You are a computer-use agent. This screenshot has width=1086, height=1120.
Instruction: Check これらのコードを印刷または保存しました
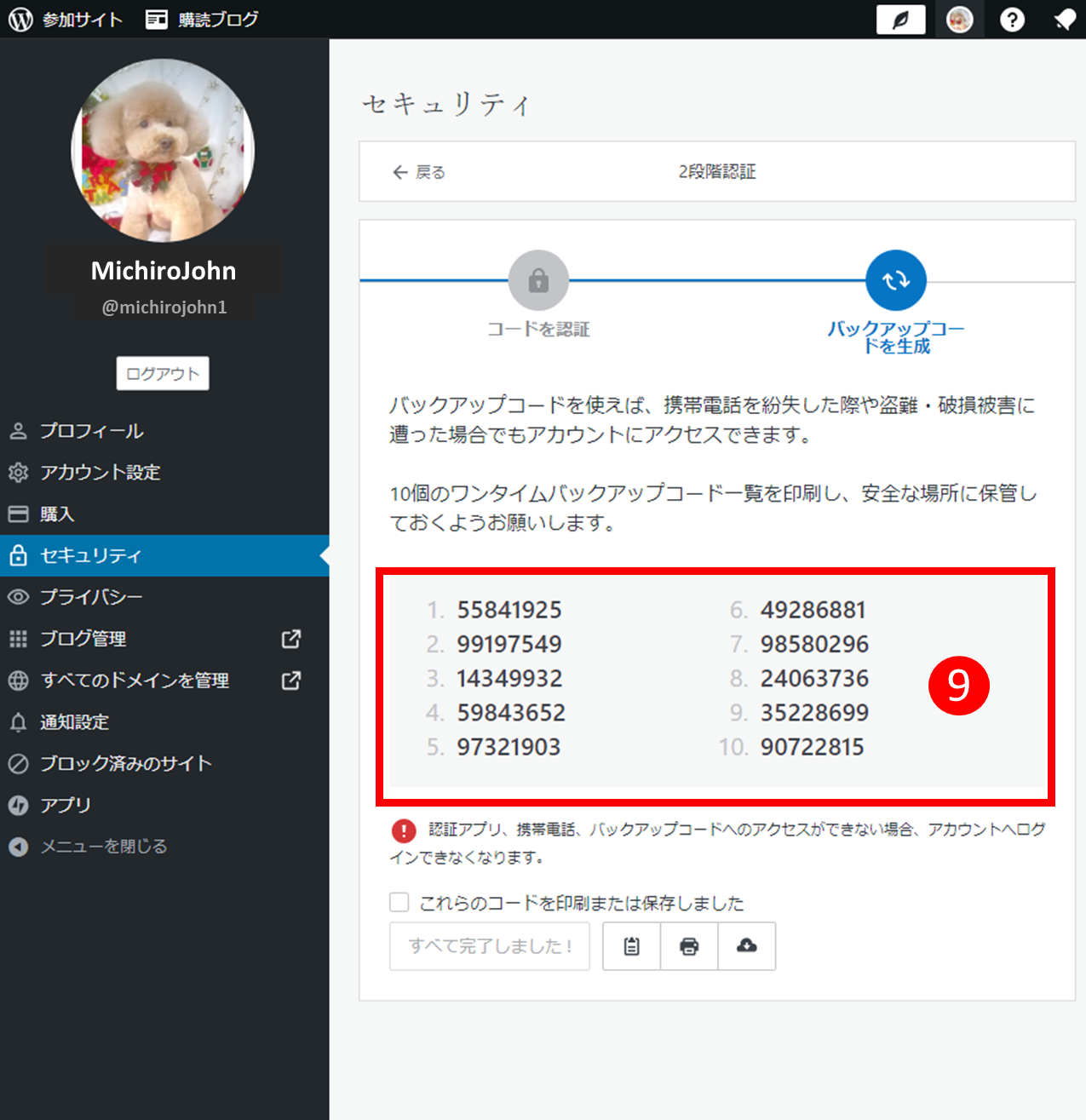[x=399, y=902]
